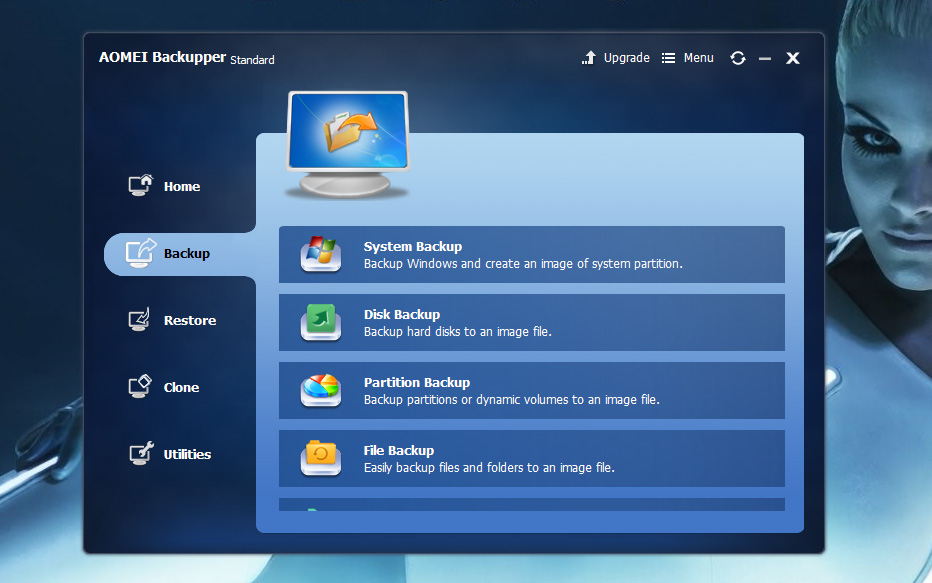Click the backup monitor illustration

[348, 144]
